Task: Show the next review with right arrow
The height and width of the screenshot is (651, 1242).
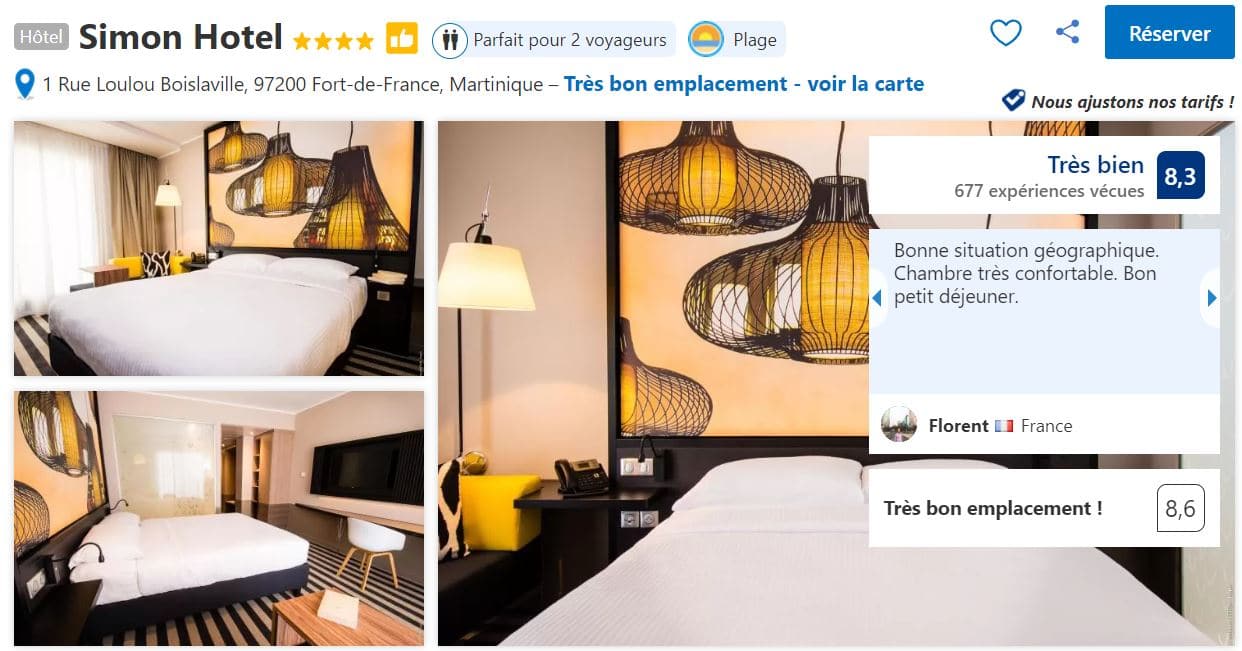Action: point(1212,298)
